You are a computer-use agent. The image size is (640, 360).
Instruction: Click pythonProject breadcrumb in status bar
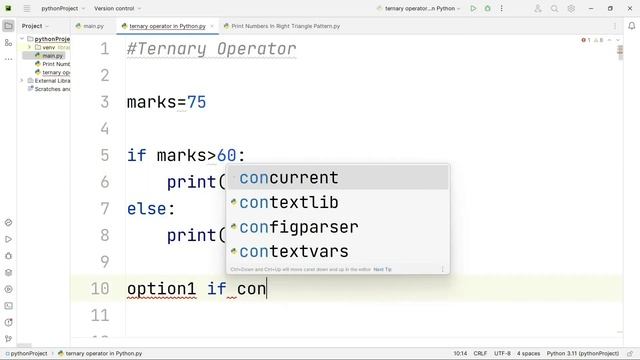[x=26, y=353]
